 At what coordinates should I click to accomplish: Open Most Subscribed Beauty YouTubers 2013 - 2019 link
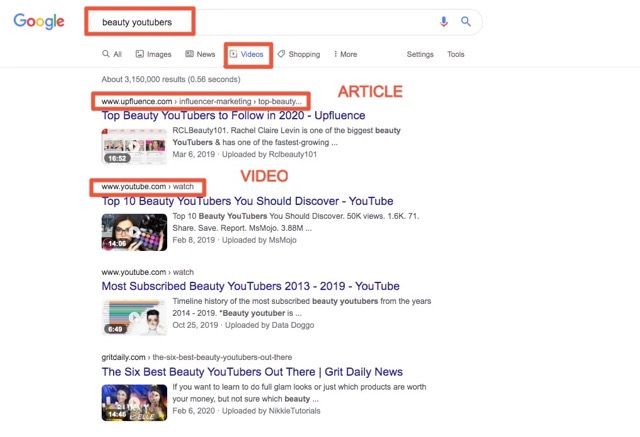[x=251, y=286]
